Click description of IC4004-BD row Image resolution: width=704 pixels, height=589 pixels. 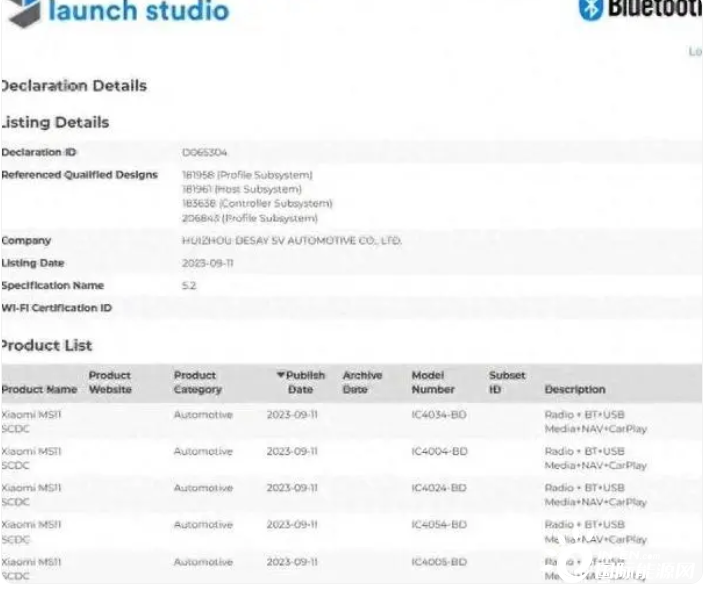tap(595, 458)
